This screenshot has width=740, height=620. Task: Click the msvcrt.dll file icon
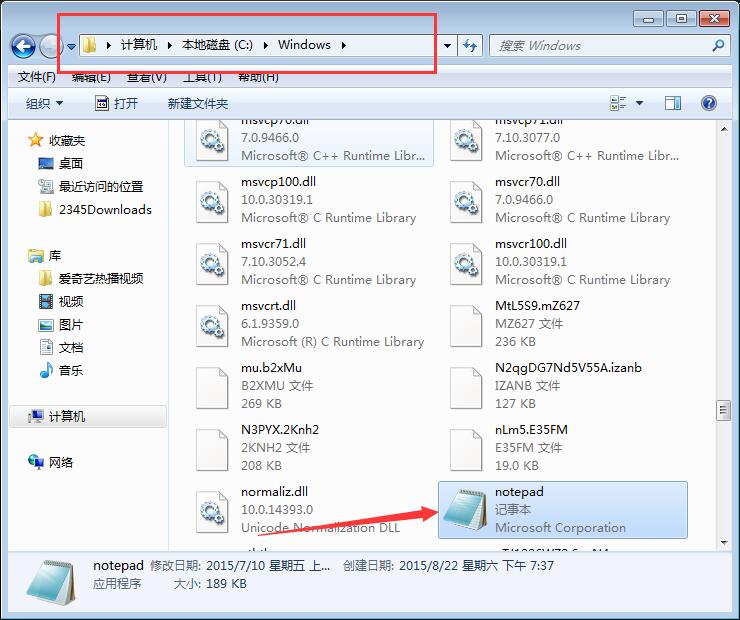click(212, 326)
